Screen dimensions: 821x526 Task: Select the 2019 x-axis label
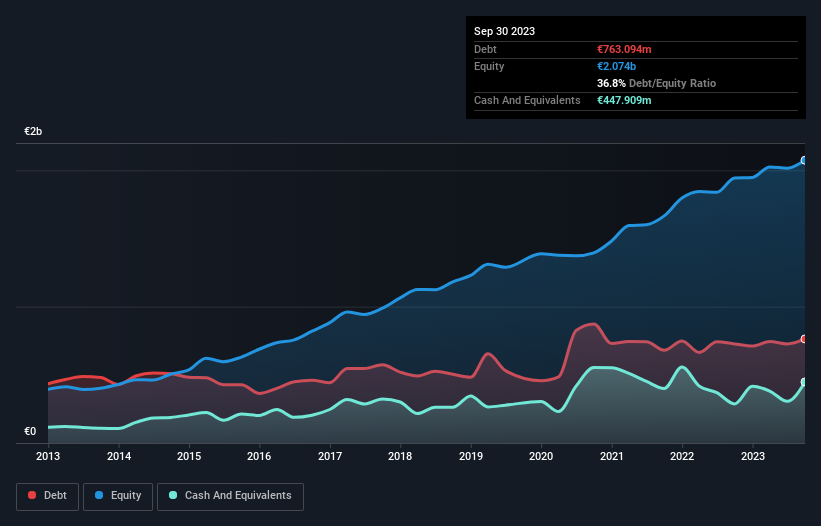471,456
